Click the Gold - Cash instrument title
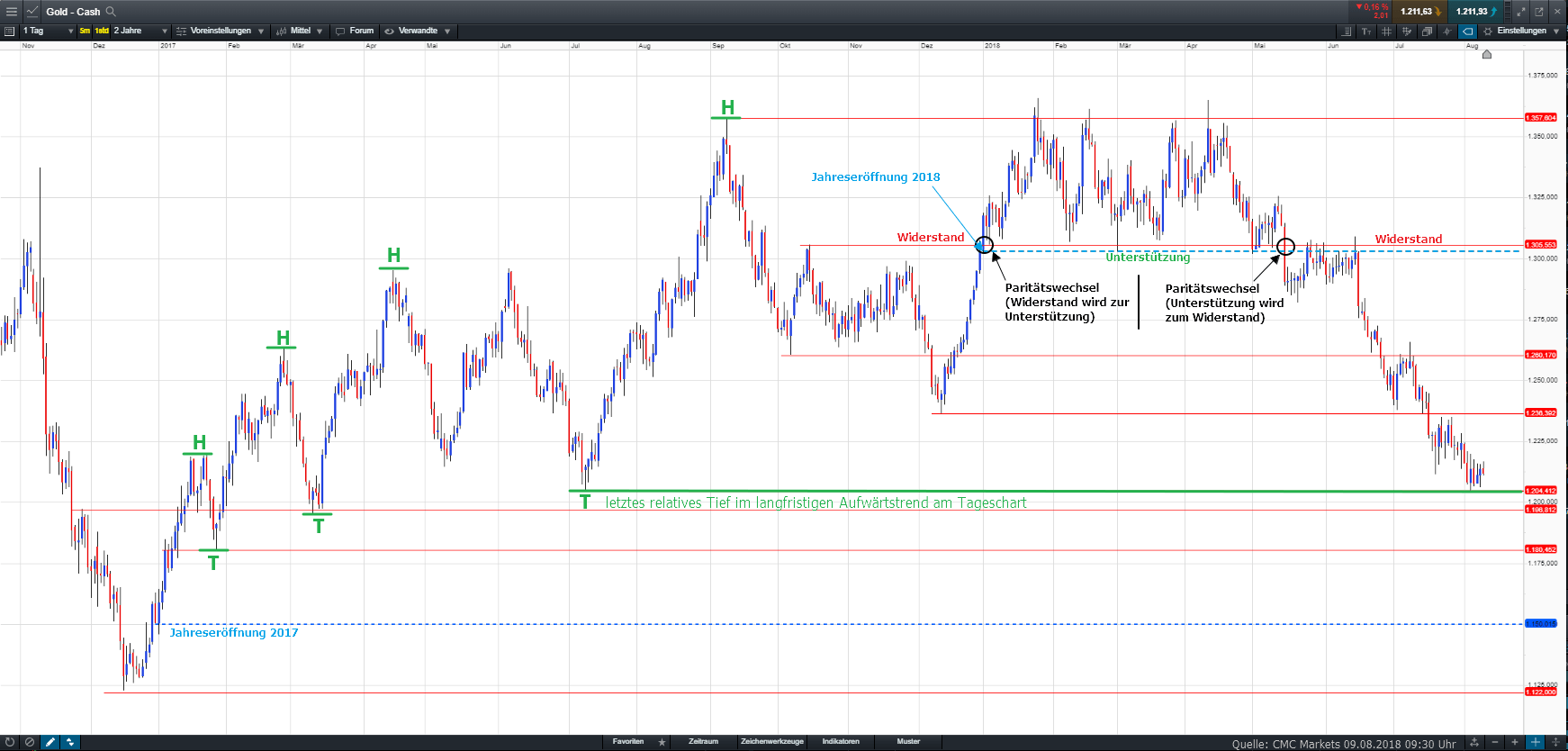The image size is (1568, 751). tap(73, 12)
